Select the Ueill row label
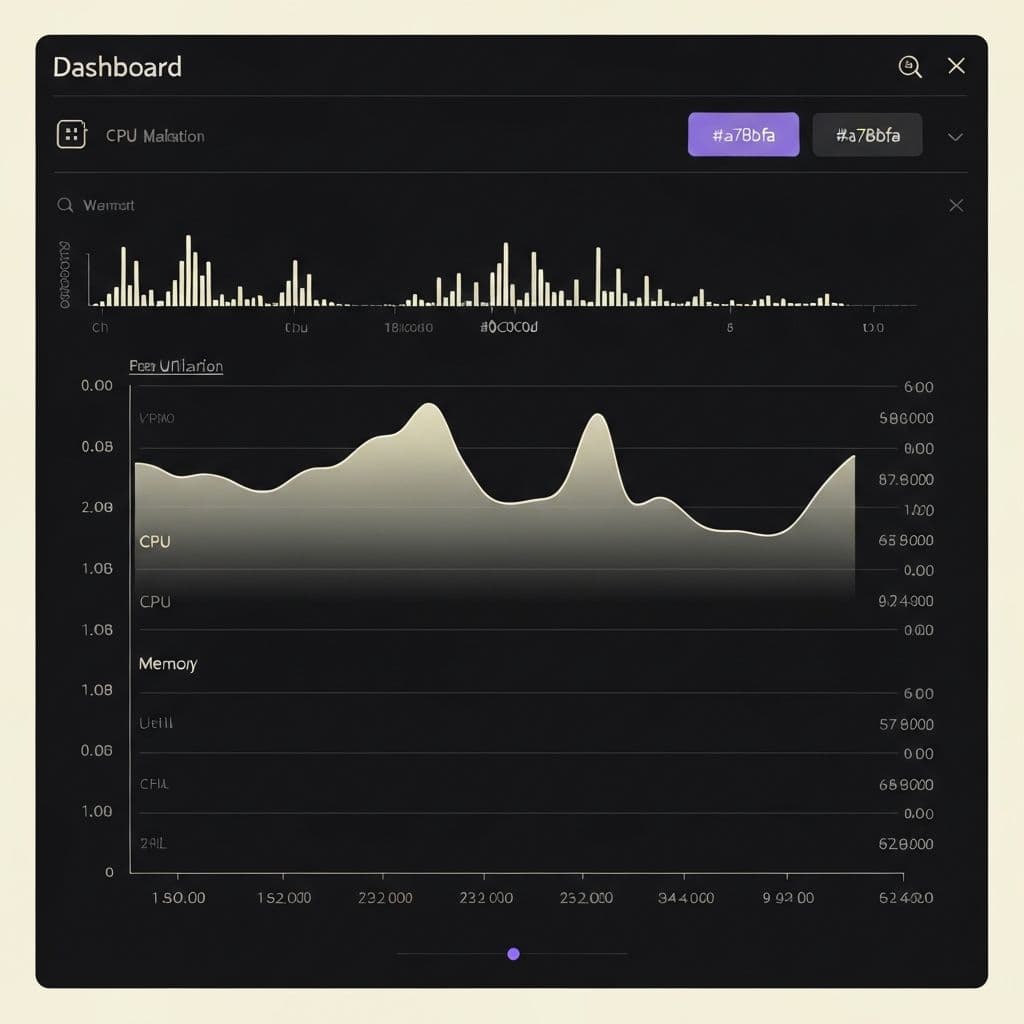This screenshot has width=1024, height=1024. click(156, 722)
